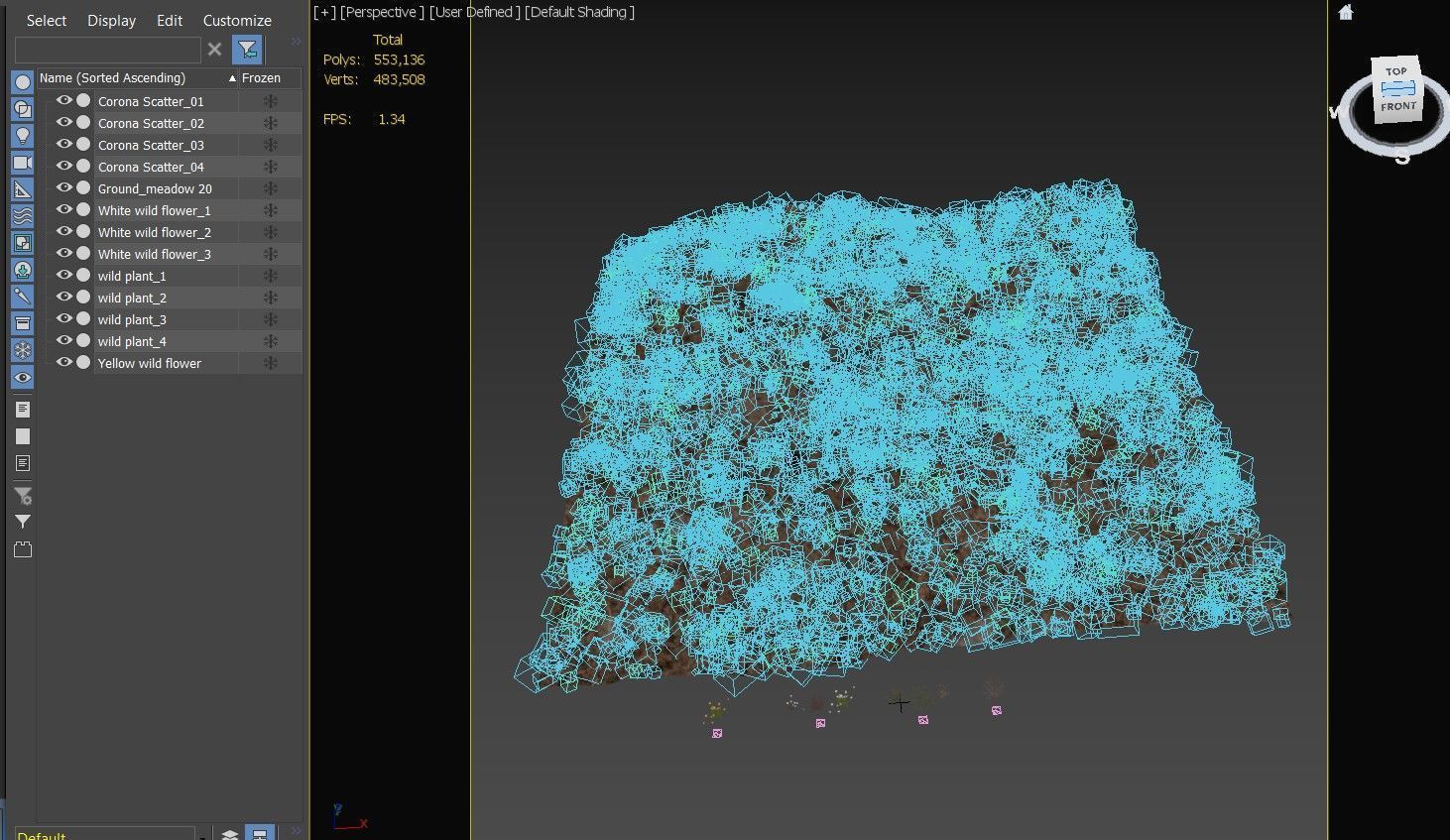Toggle the Display Space Warps icon
Screen dimensions: 1450x840
point(22,216)
